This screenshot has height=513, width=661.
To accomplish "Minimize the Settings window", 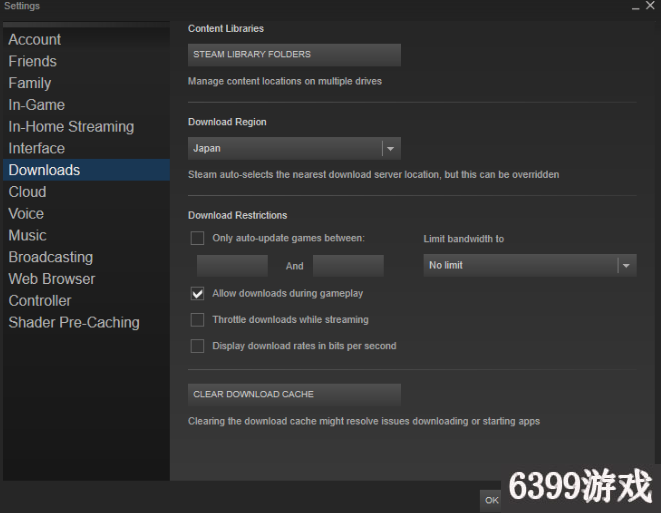I will 635,7.
